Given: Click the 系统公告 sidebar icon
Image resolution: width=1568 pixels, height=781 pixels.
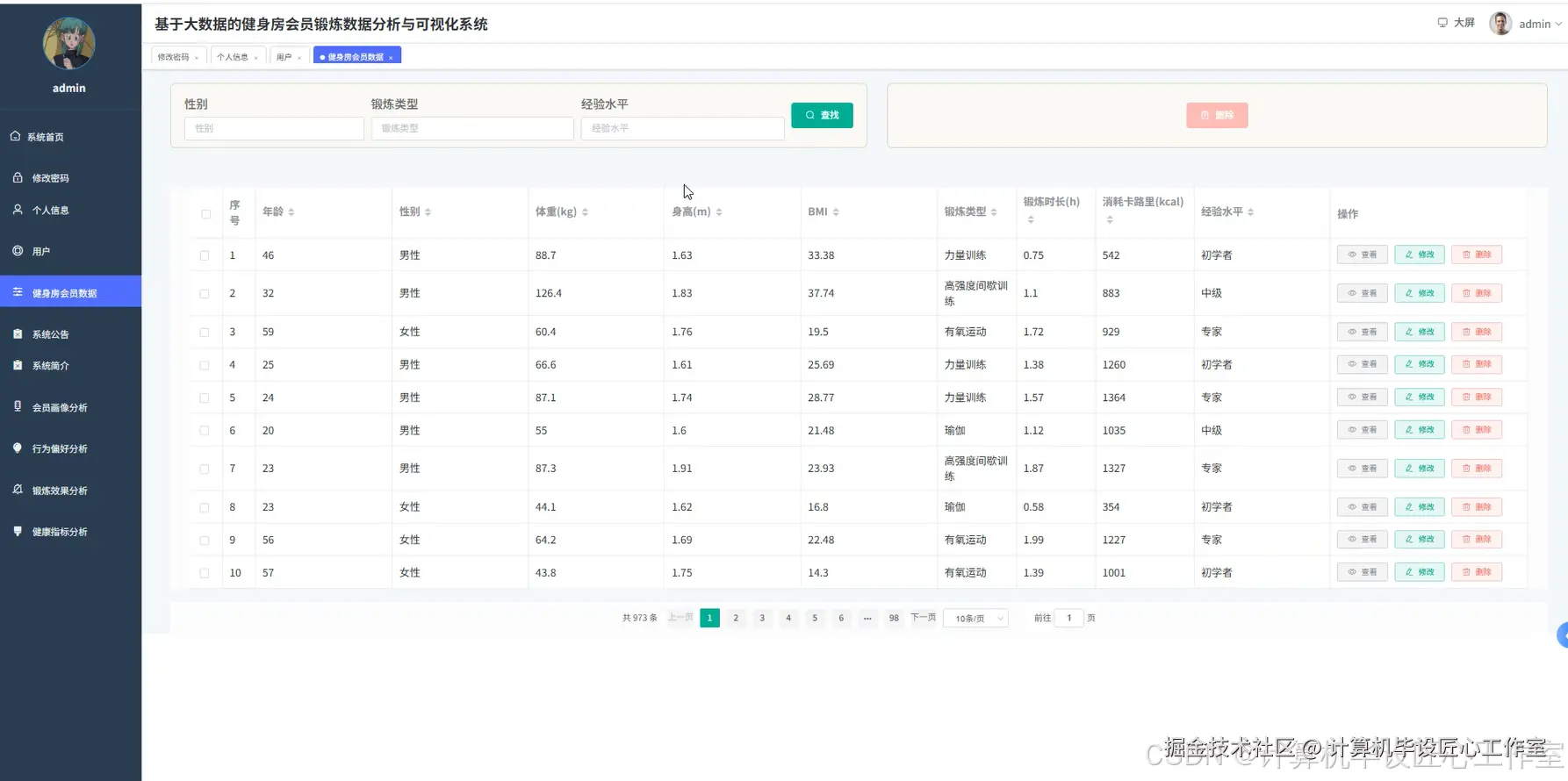Looking at the screenshot, I should pyautogui.click(x=18, y=333).
